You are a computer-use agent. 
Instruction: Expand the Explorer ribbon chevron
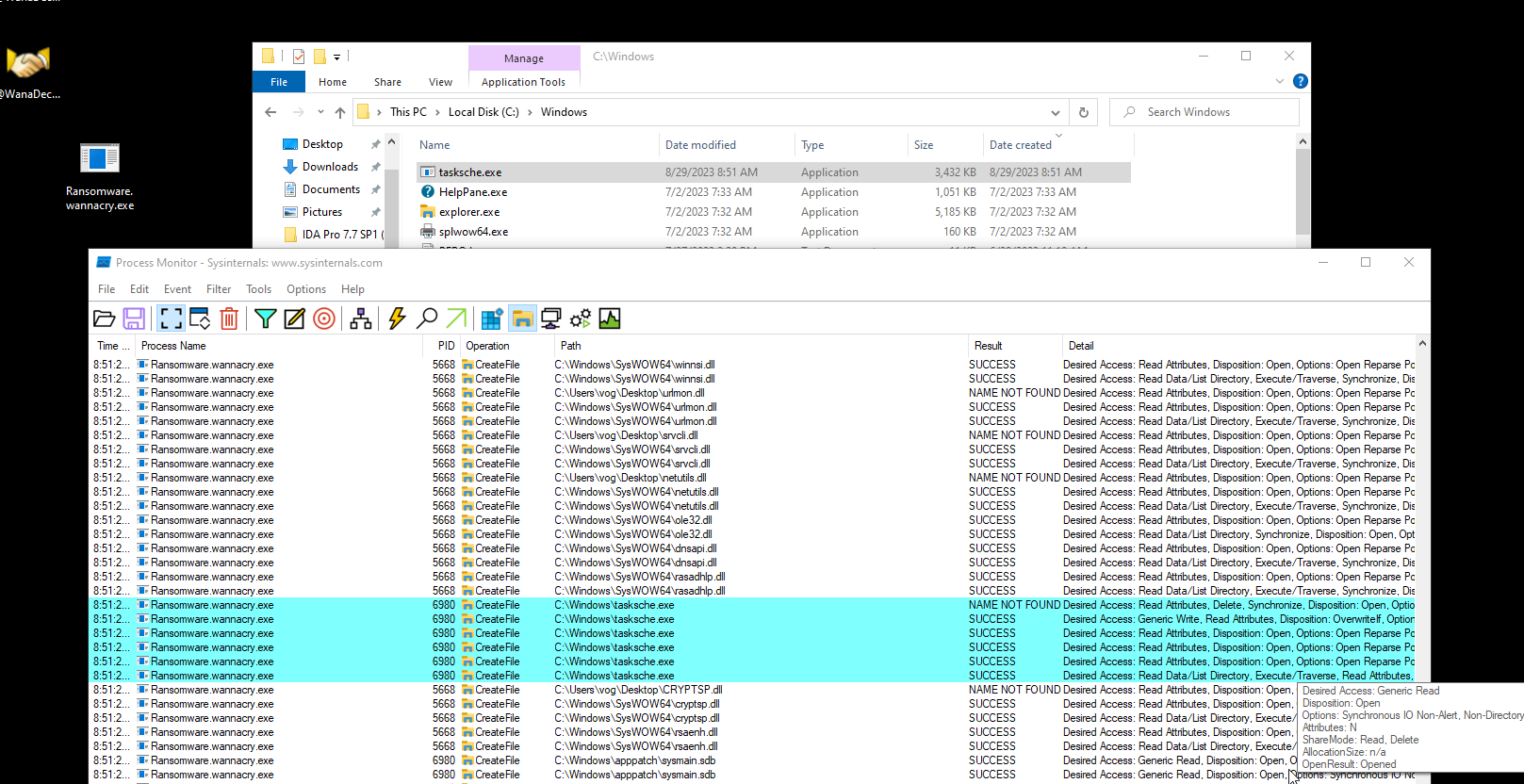1280,81
